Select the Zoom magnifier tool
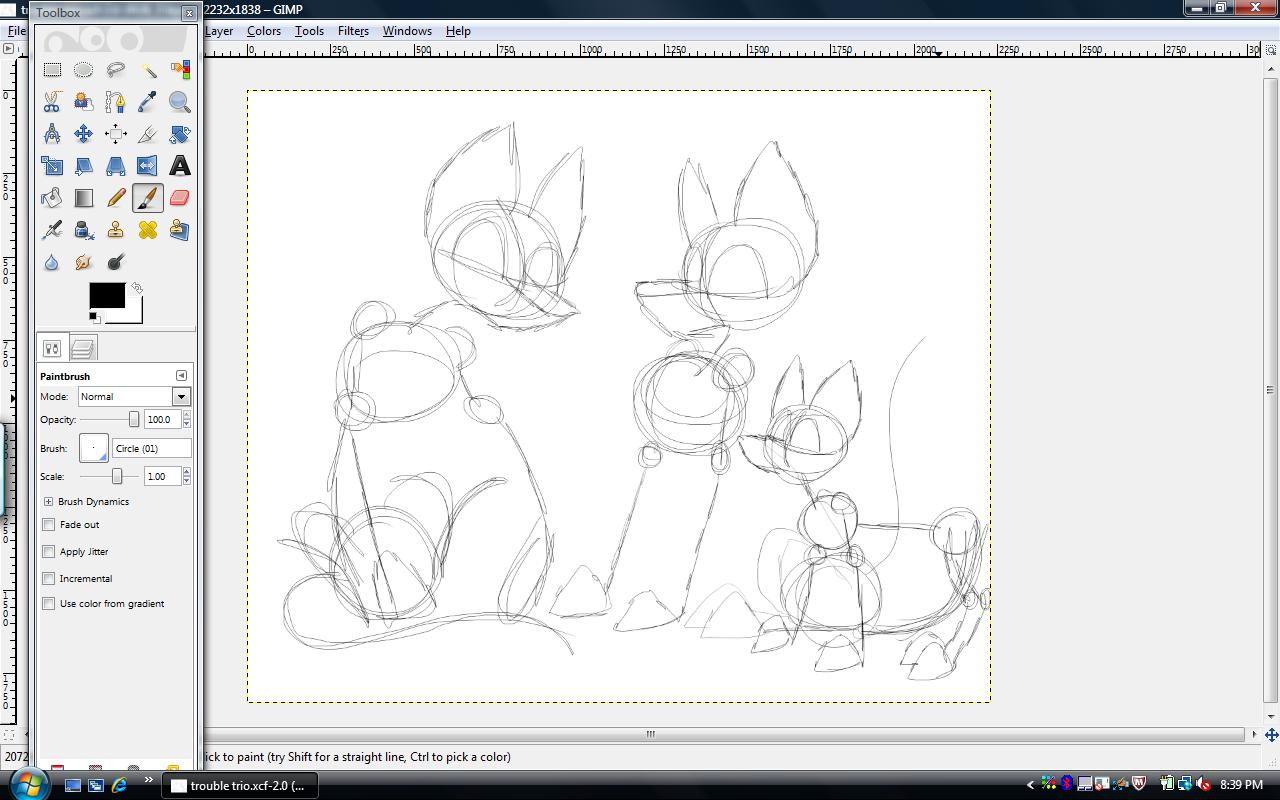 tap(180, 102)
